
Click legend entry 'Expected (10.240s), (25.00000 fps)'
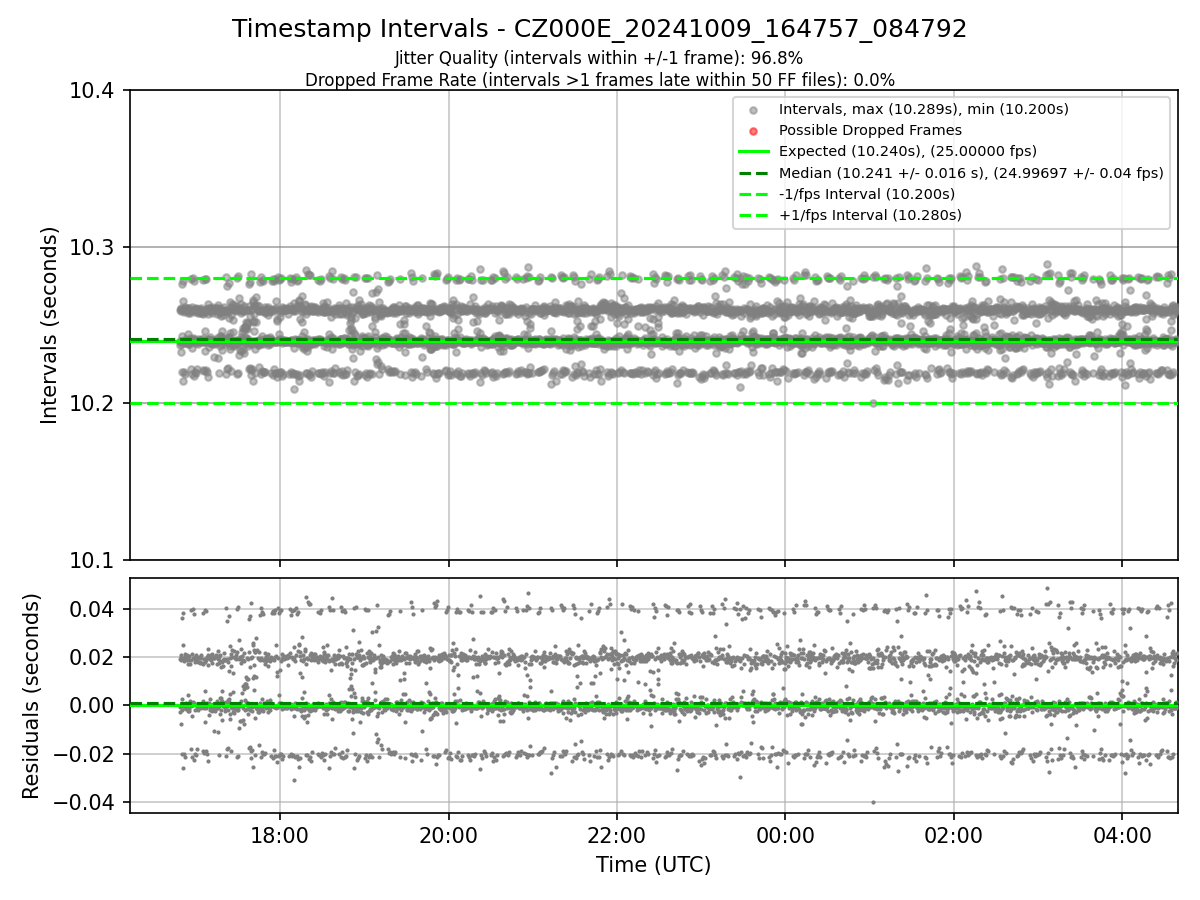point(908,151)
